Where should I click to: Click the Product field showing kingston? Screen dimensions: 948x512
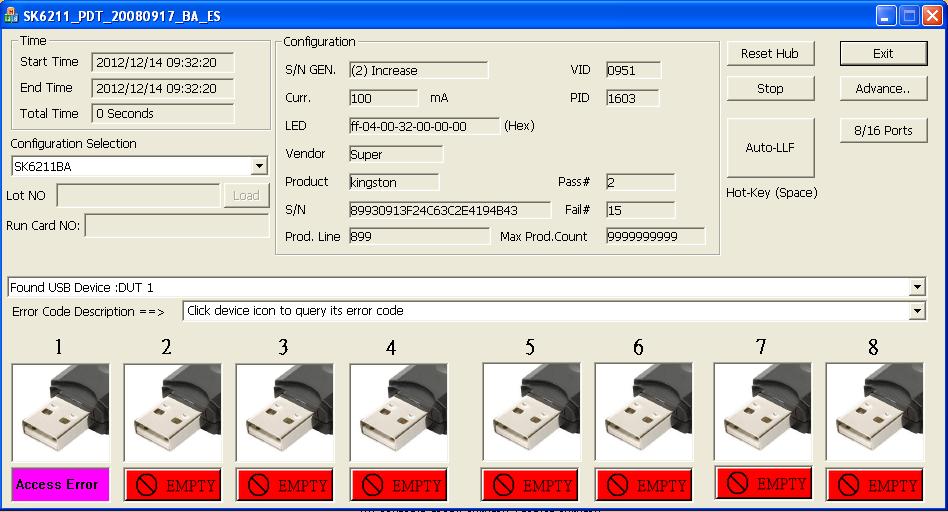[394, 182]
